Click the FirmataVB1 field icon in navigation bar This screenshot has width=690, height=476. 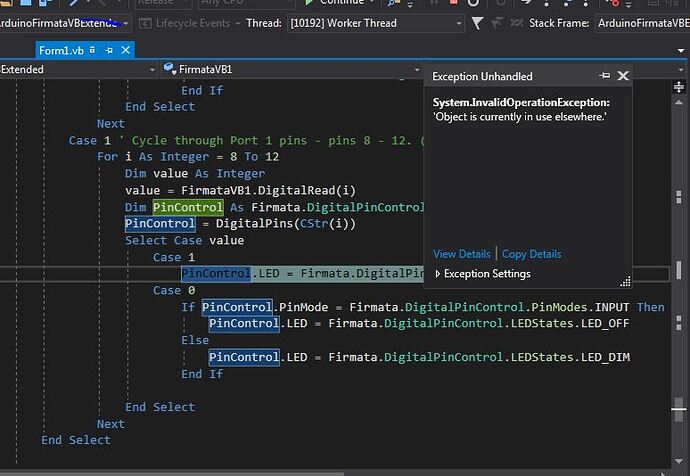[x=169, y=68]
